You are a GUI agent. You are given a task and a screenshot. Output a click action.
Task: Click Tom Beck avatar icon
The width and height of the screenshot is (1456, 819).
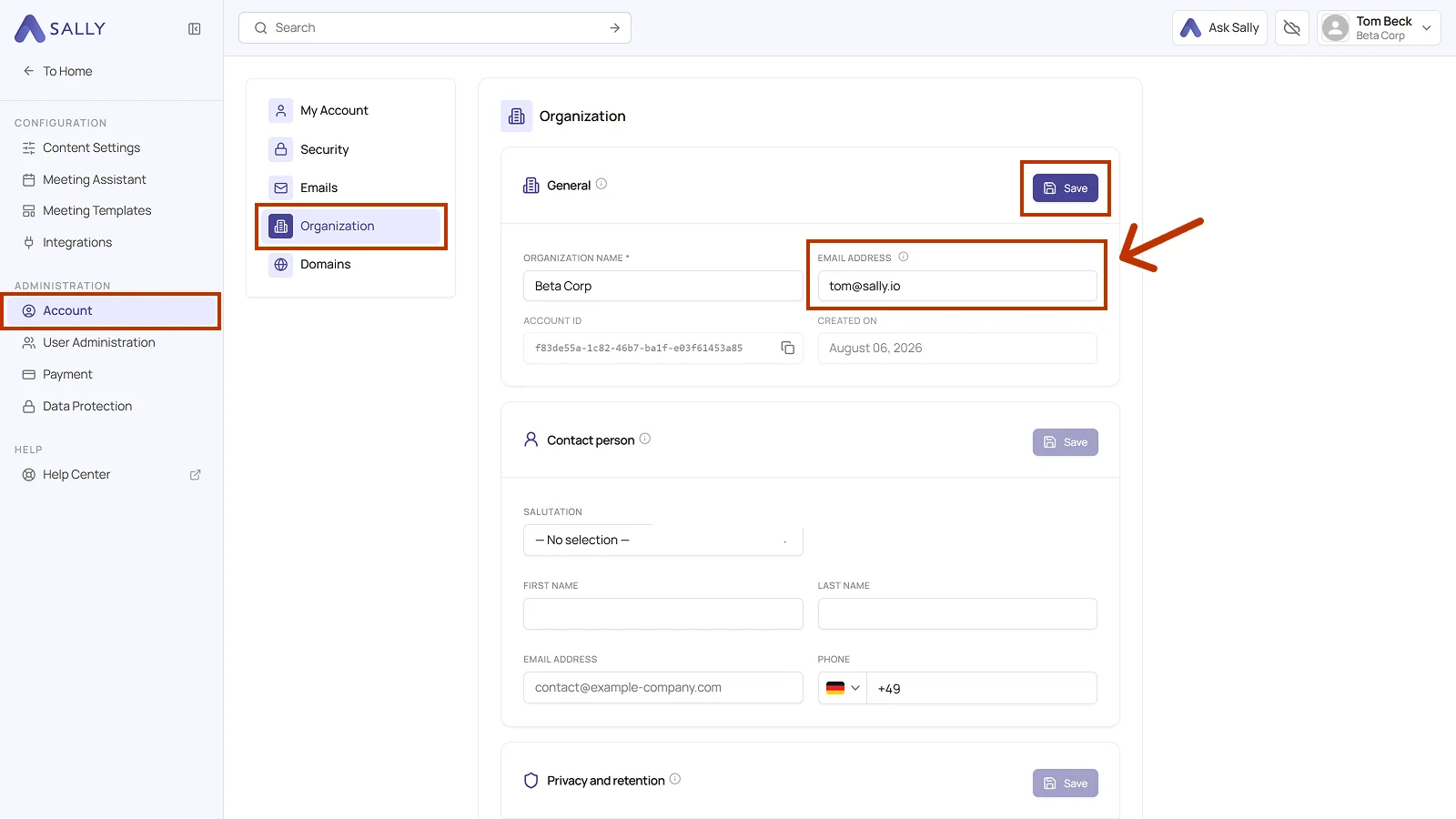pyautogui.click(x=1335, y=28)
